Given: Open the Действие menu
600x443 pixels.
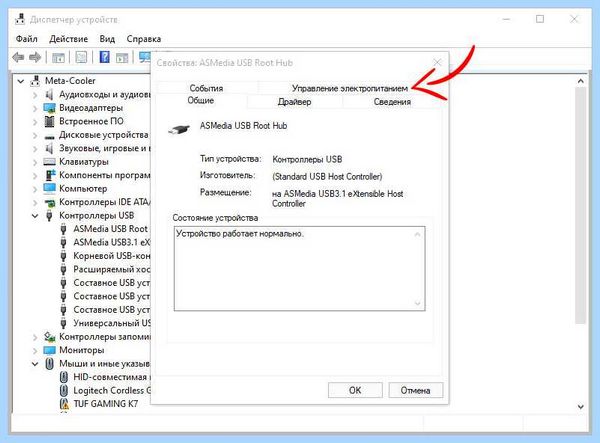Looking at the screenshot, I should point(68,39).
